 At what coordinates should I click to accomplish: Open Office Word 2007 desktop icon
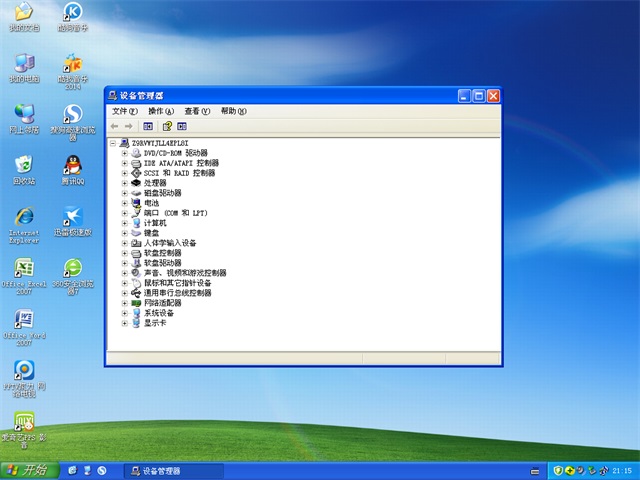point(23,322)
